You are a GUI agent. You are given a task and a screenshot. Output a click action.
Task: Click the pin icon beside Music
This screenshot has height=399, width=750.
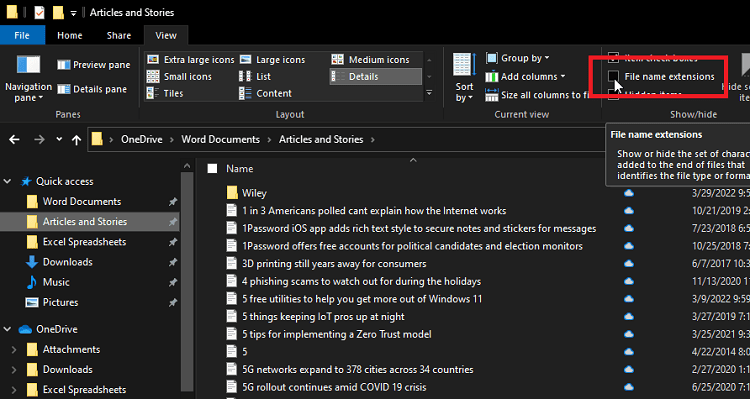tap(173, 282)
